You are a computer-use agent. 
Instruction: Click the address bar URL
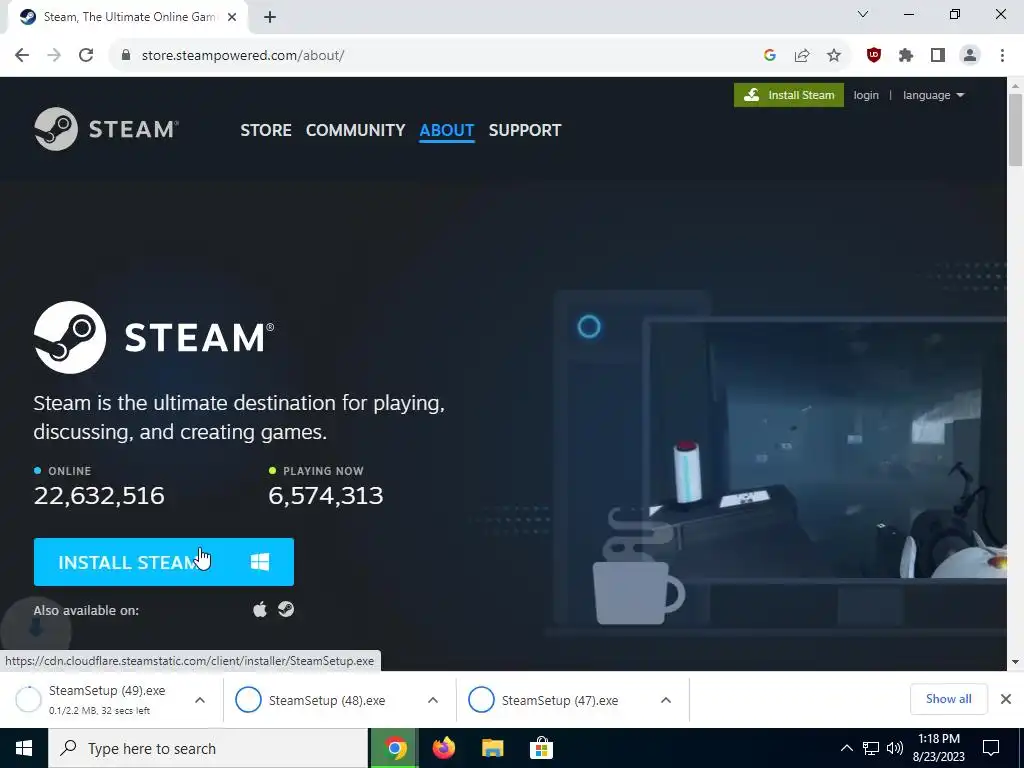(243, 56)
